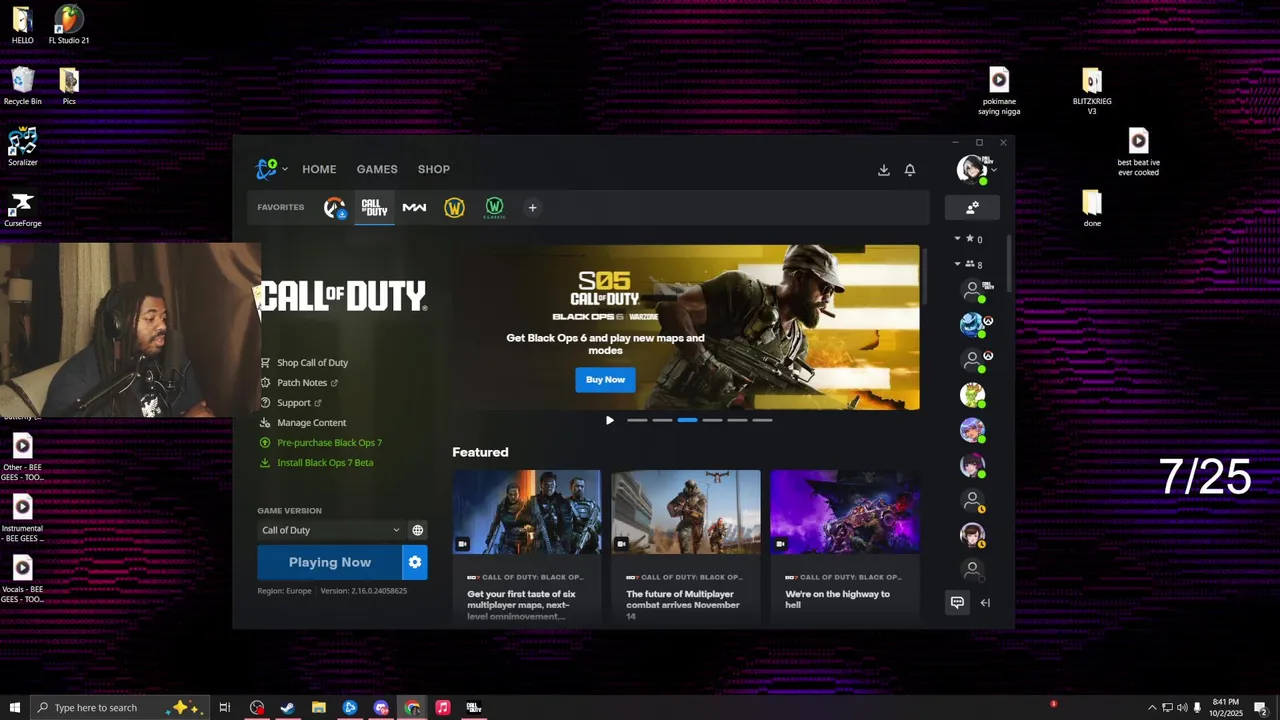Screen dimensions: 1280x720
Task: Select the BLITZKRIEG V3 desktop file
Action: [1092, 91]
